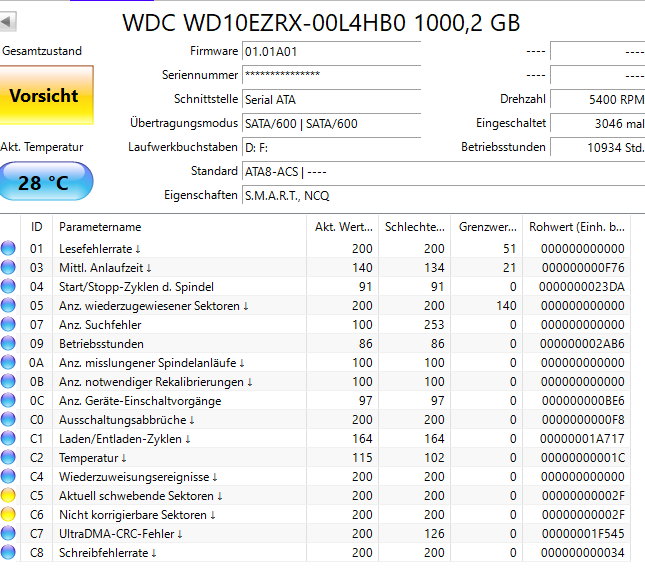Click the Übertragungsmodus field SATA/600

(332, 123)
